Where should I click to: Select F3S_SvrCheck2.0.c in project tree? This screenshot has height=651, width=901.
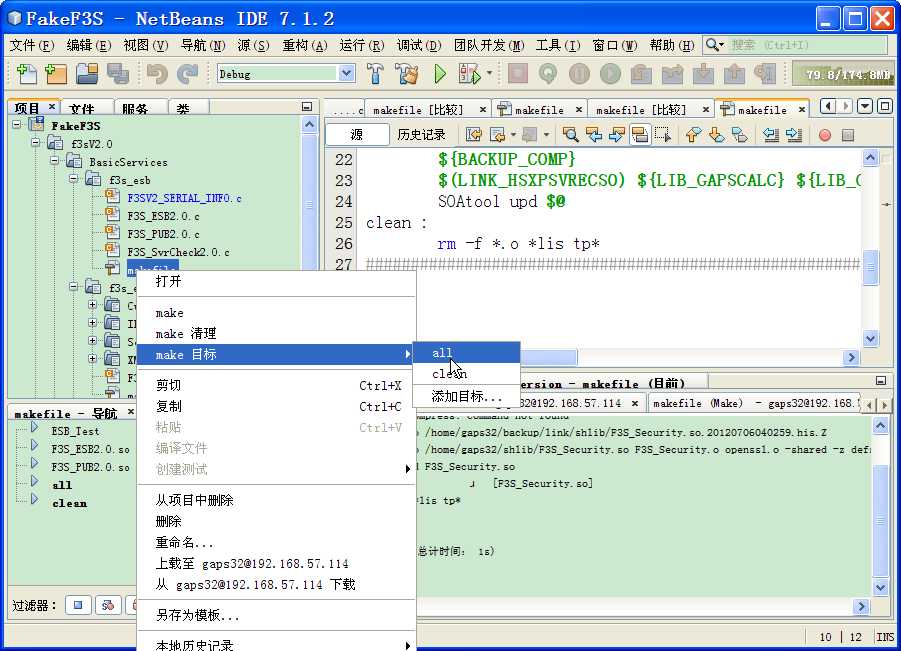coord(179,252)
